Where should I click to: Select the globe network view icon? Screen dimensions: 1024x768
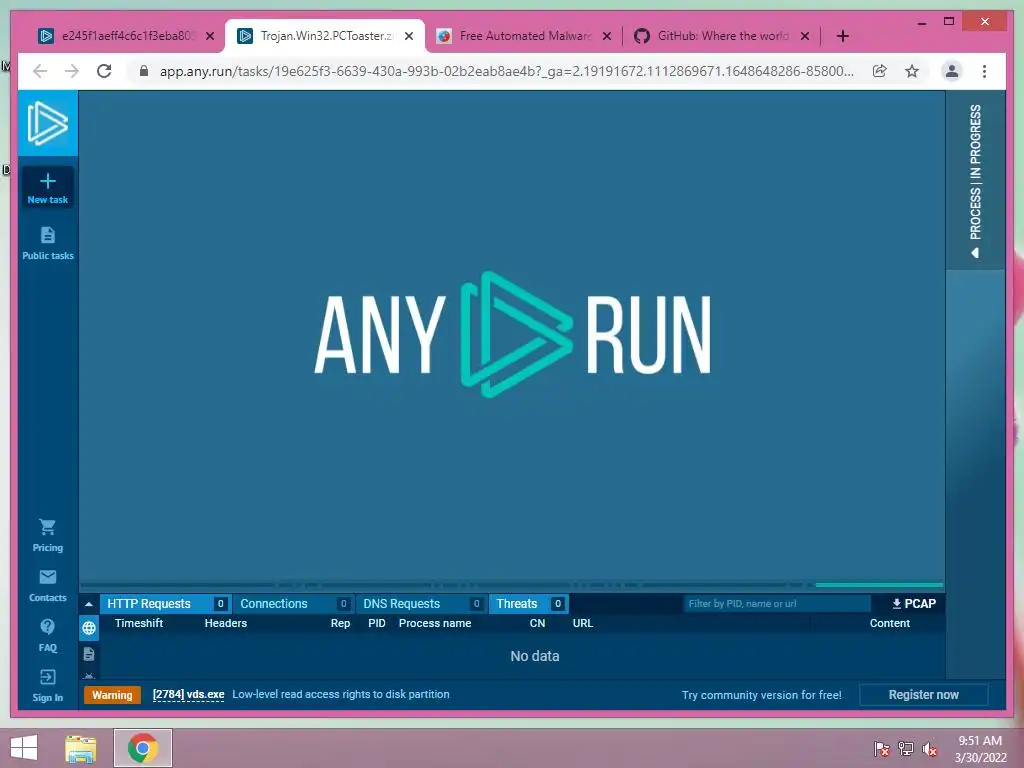89,628
